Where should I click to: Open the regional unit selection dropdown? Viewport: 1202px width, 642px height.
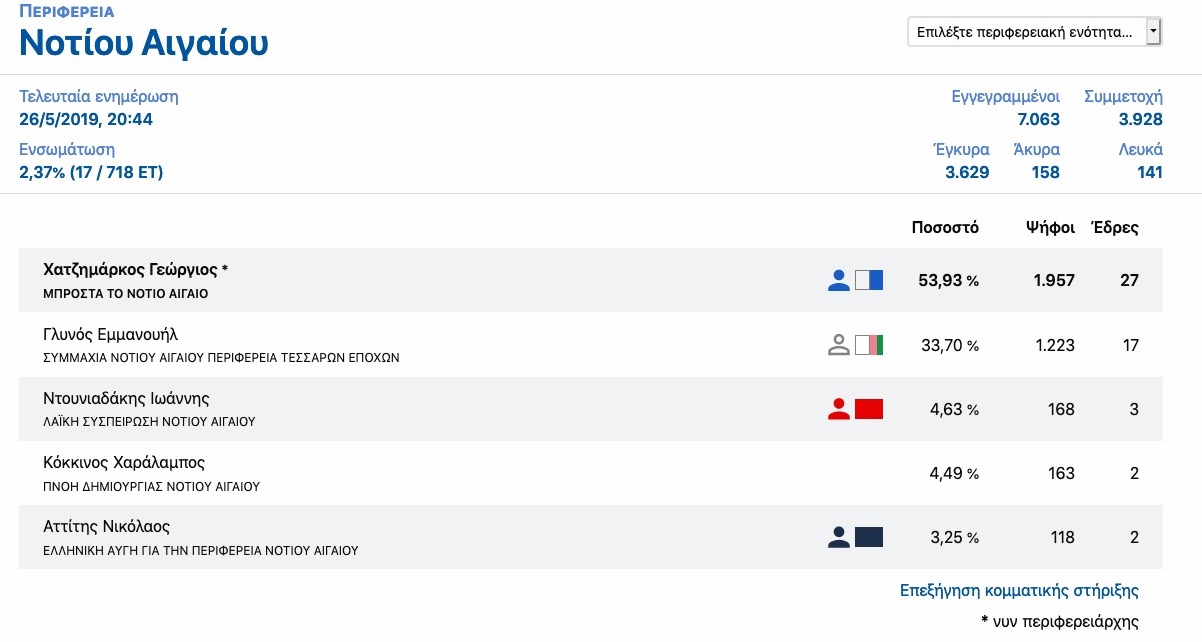tap(1034, 32)
